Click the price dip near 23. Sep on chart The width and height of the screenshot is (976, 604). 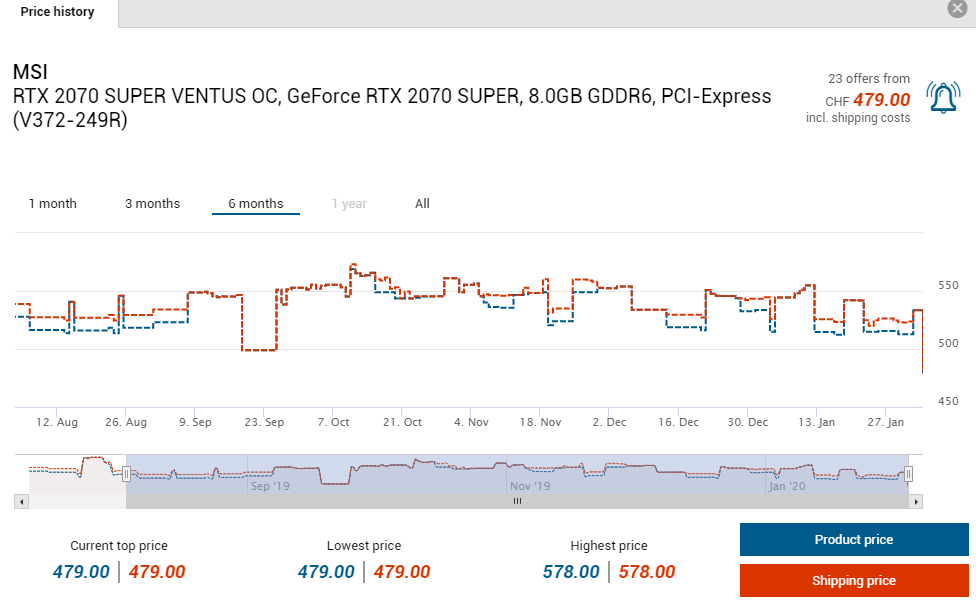[259, 350]
